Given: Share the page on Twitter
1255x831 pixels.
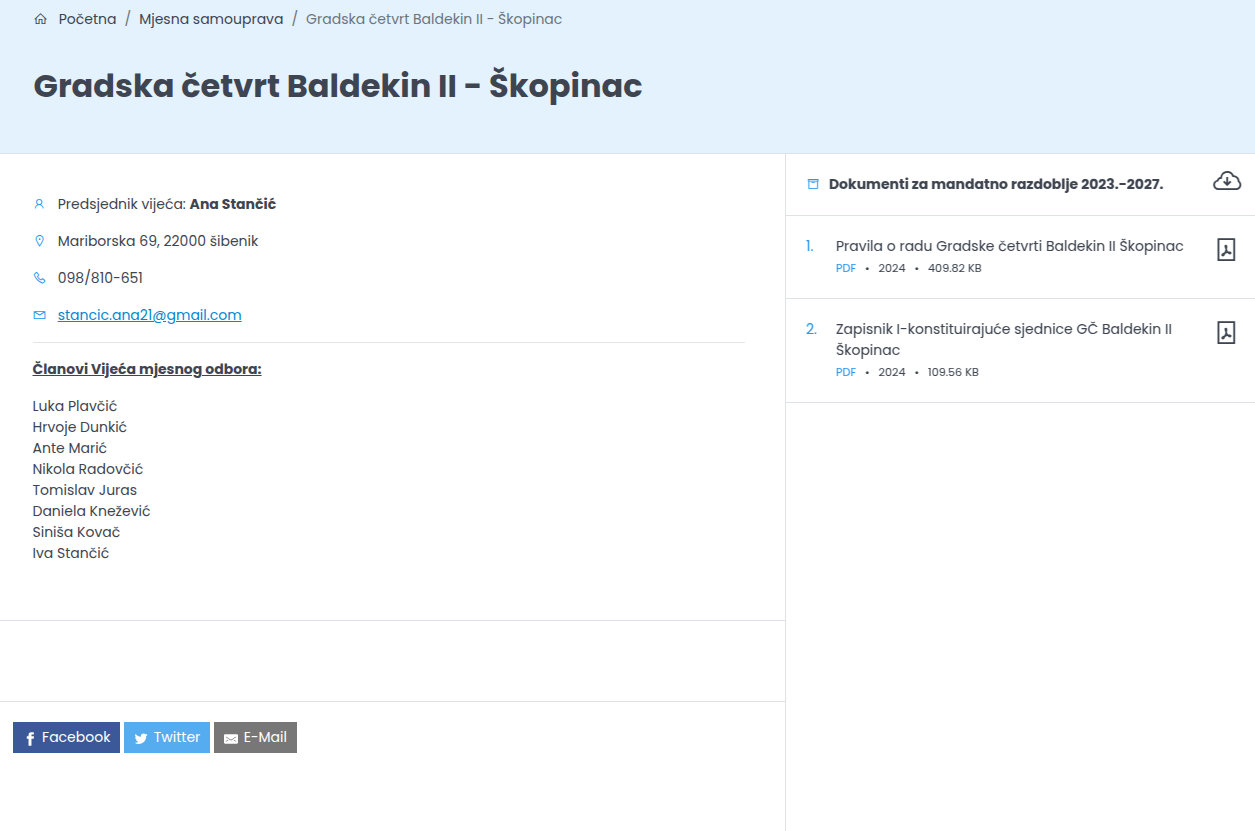Looking at the screenshot, I should coord(167,737).
